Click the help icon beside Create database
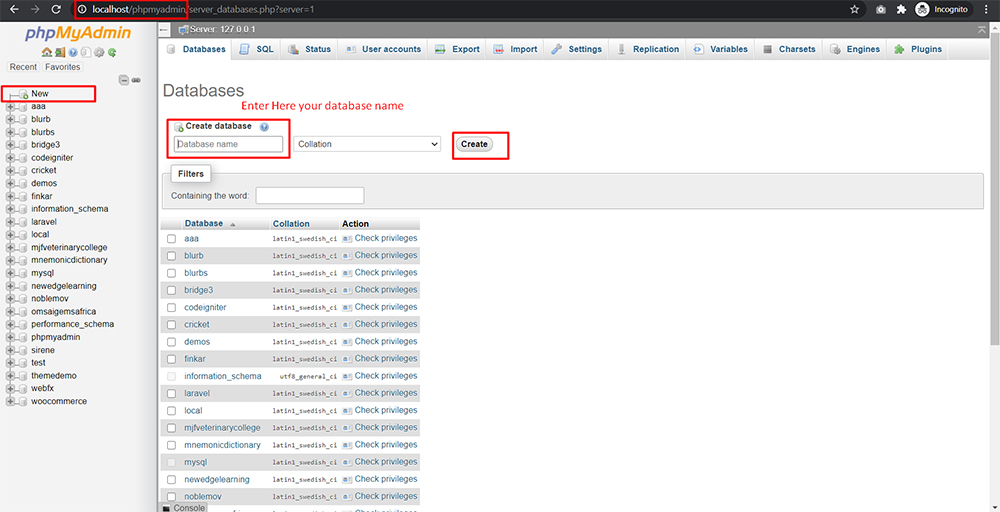This screenshot has width=1000, height=512. (264, 127)
